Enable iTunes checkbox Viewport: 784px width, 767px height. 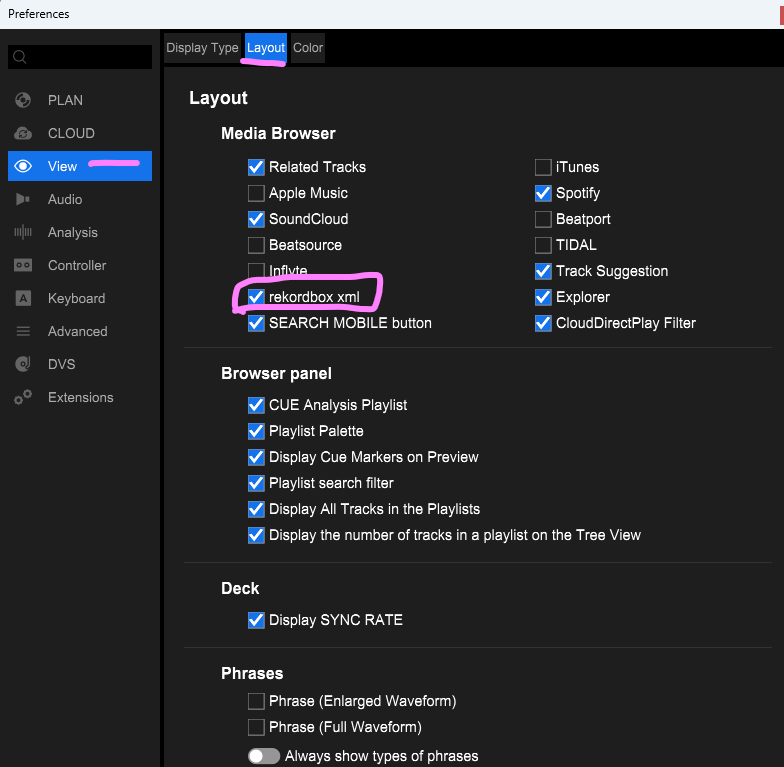[543, 167]
